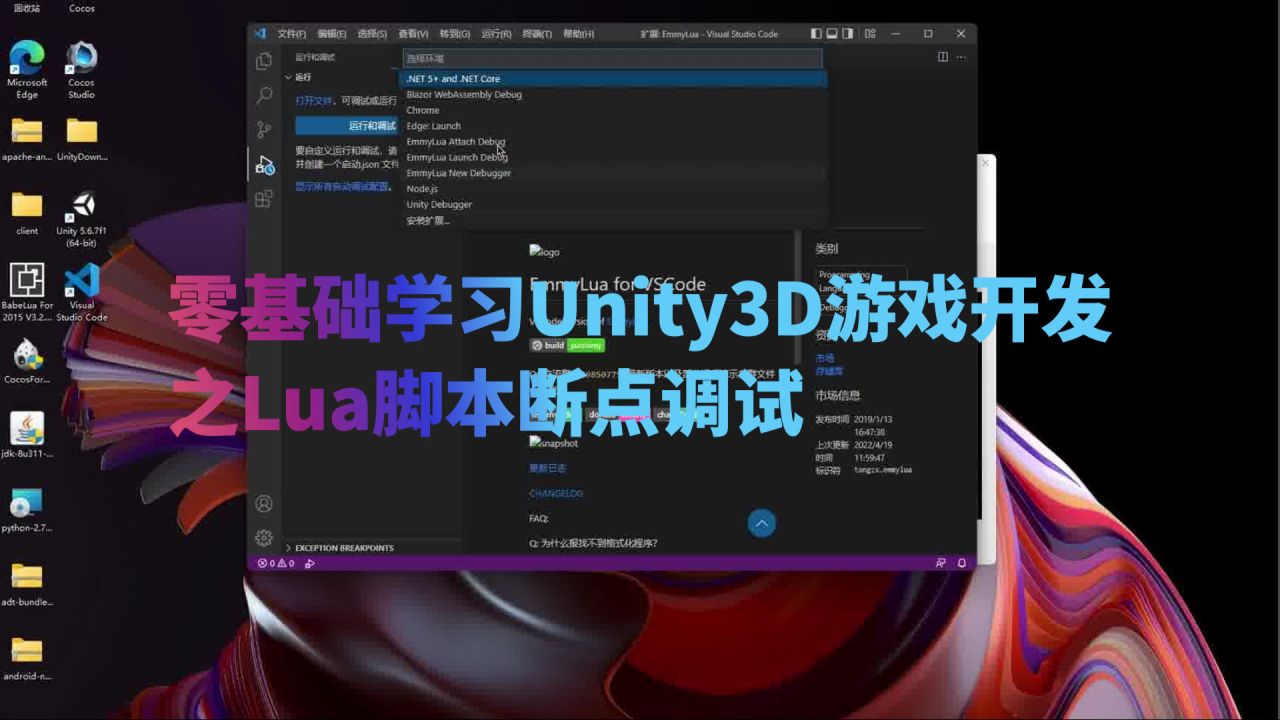Toggle secondary side bar layout button
The height and width of the screenshot is (720, 1280).
coord(849,33)
